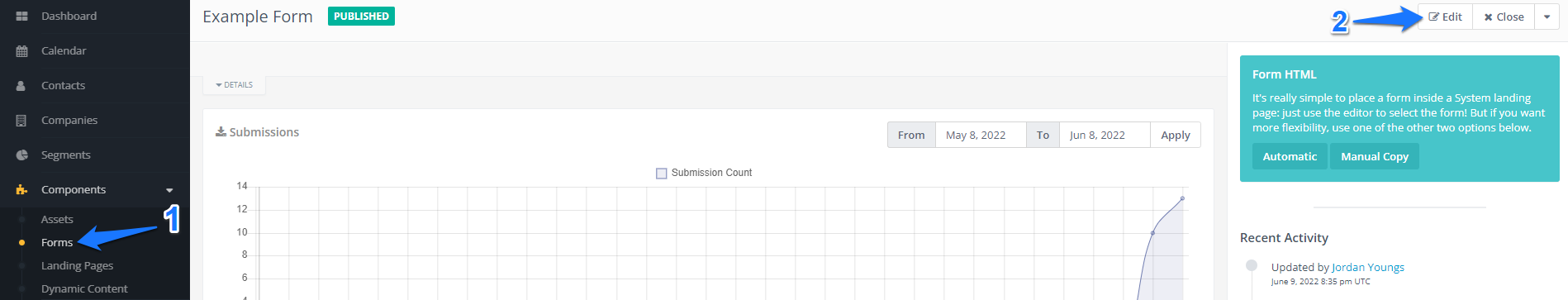1568x300 pixels.
Task: Click the pencil icon on Edit button
Action: (x=1434, y=17)
